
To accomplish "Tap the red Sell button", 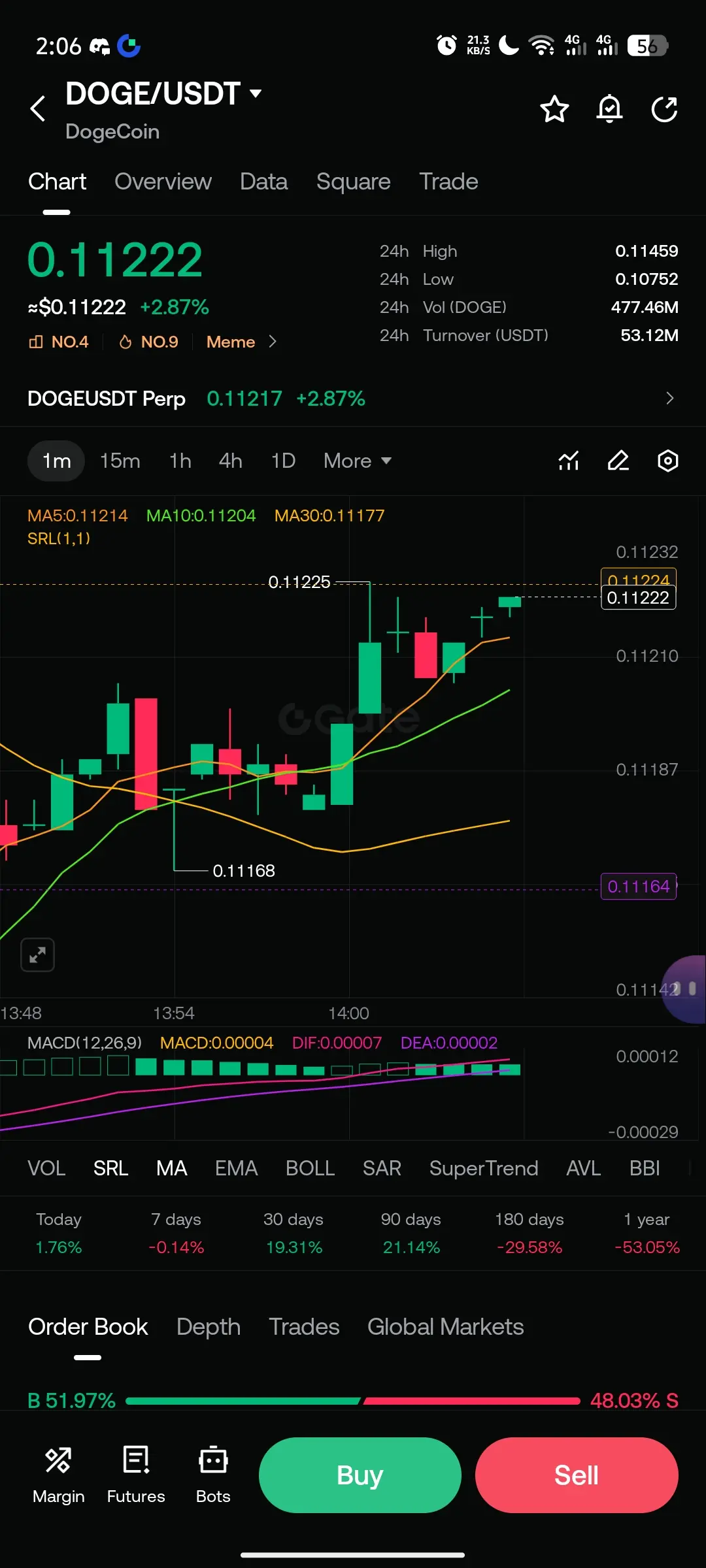I will 577,1475.
